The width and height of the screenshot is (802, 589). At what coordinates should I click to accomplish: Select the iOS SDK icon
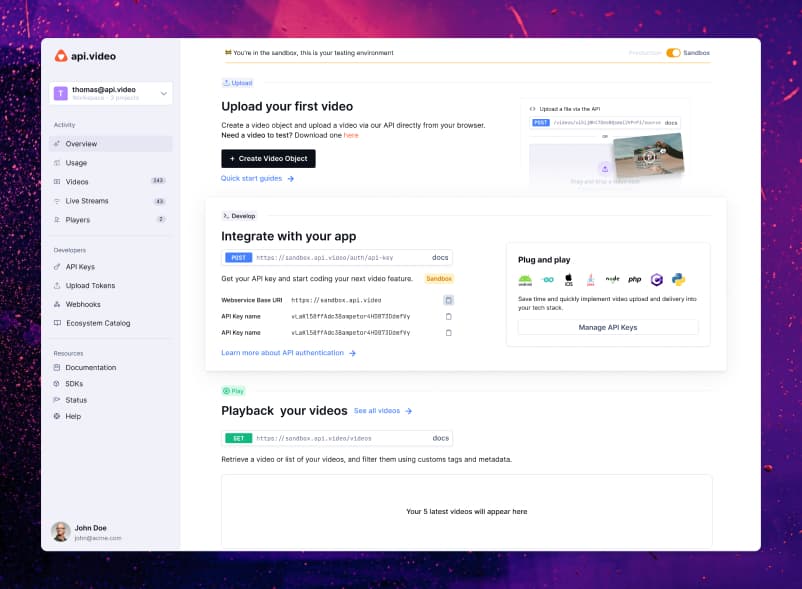pyautogui.click(x=569, y=280)
